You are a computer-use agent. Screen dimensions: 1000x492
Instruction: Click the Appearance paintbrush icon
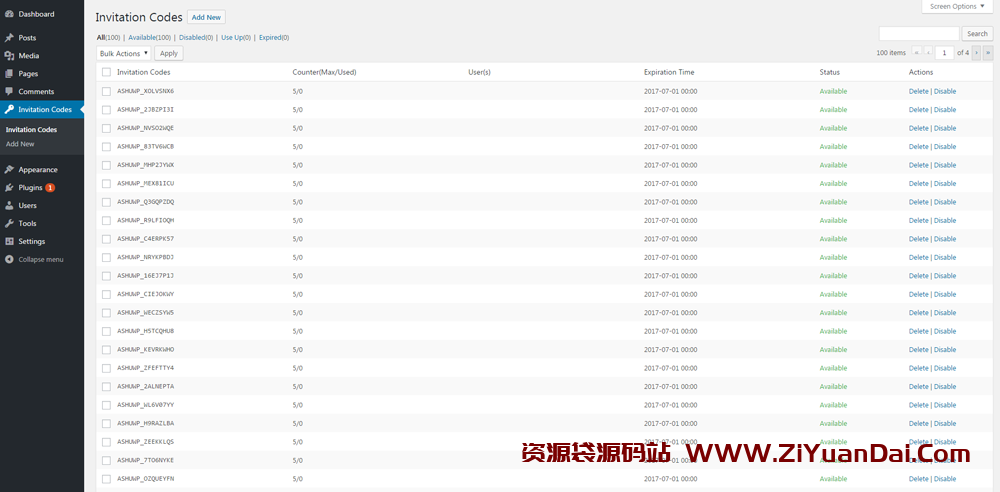click(9, 170)
